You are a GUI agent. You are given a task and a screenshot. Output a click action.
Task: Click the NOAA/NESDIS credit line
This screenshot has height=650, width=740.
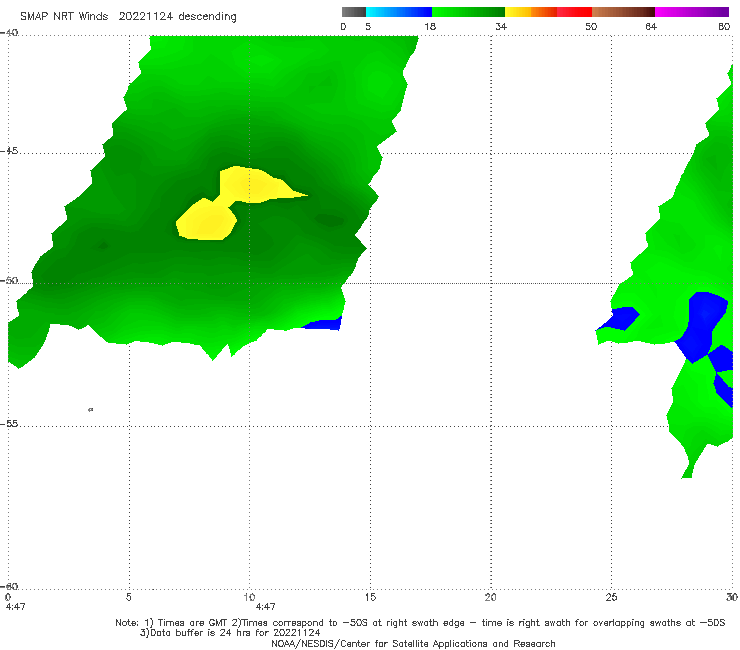(x=413, y=643)
